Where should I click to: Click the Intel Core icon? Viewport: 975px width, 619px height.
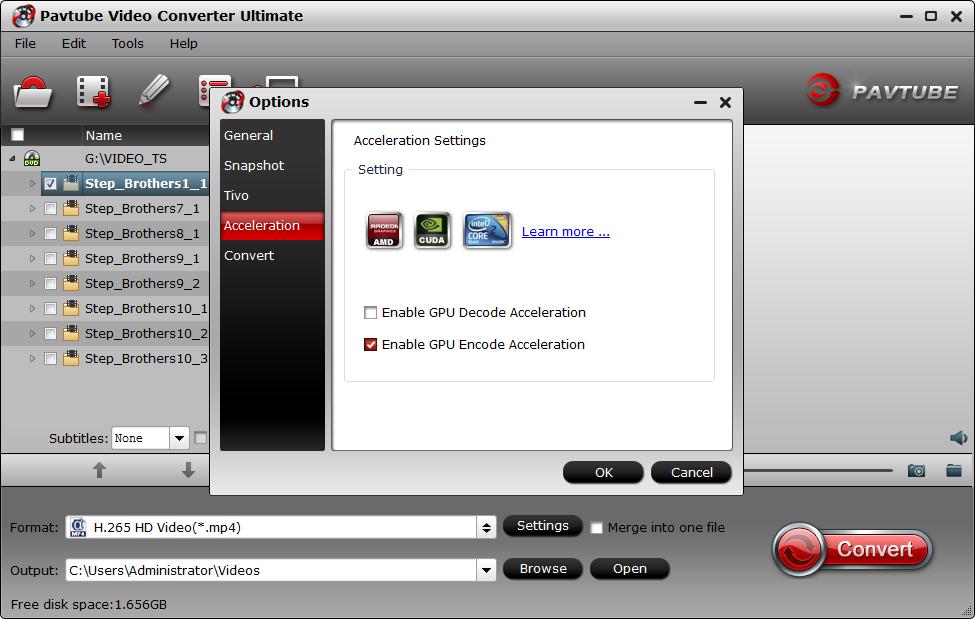[487, 231]
